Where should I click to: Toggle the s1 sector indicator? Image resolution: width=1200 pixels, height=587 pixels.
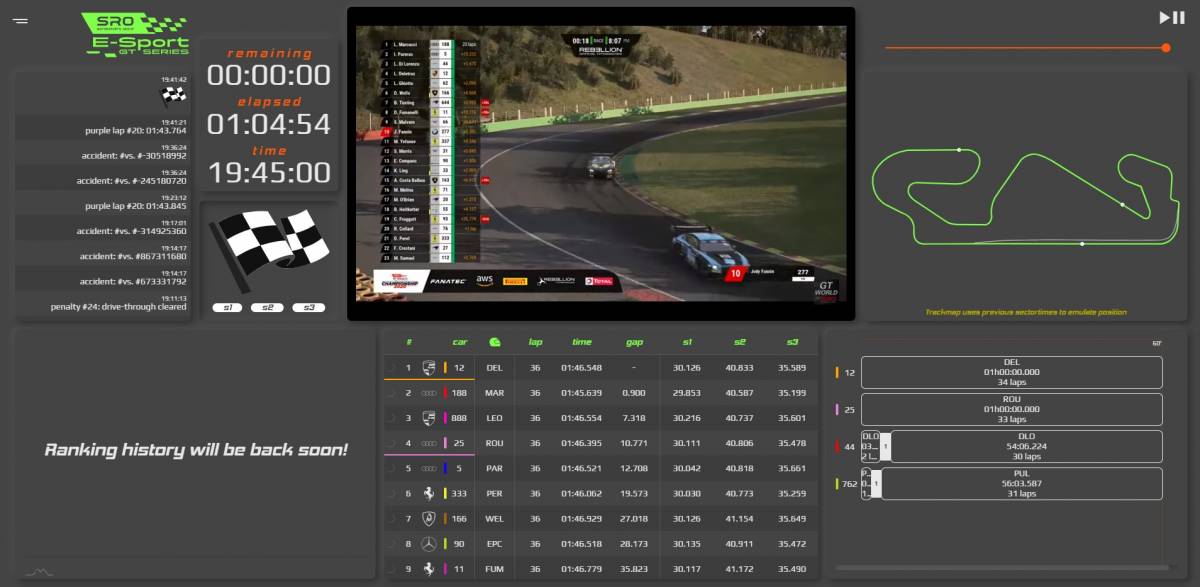[x=228, y=308]
